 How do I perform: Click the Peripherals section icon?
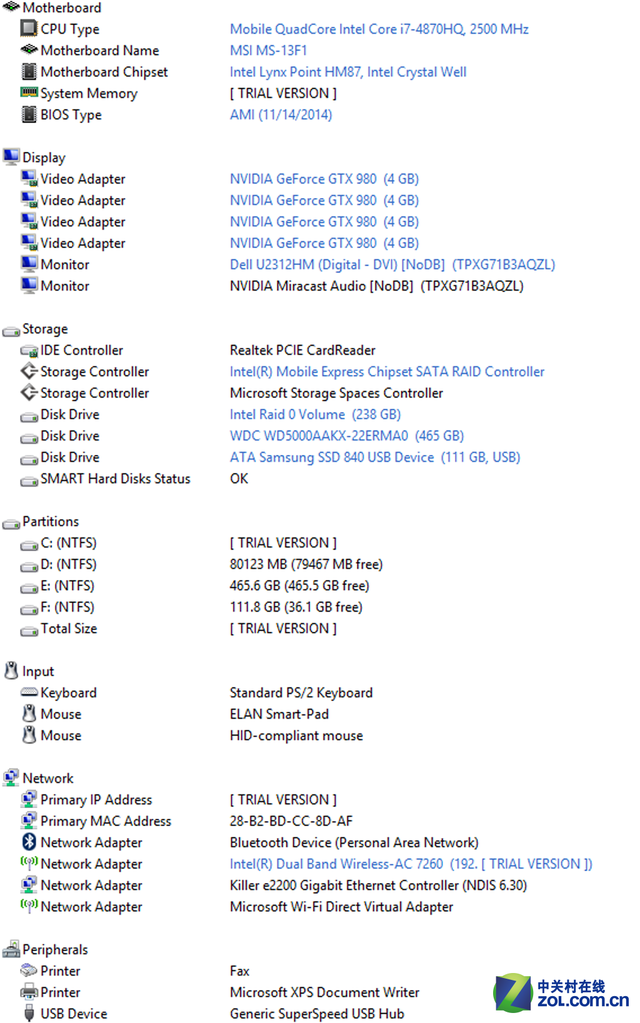click(11, 949)
